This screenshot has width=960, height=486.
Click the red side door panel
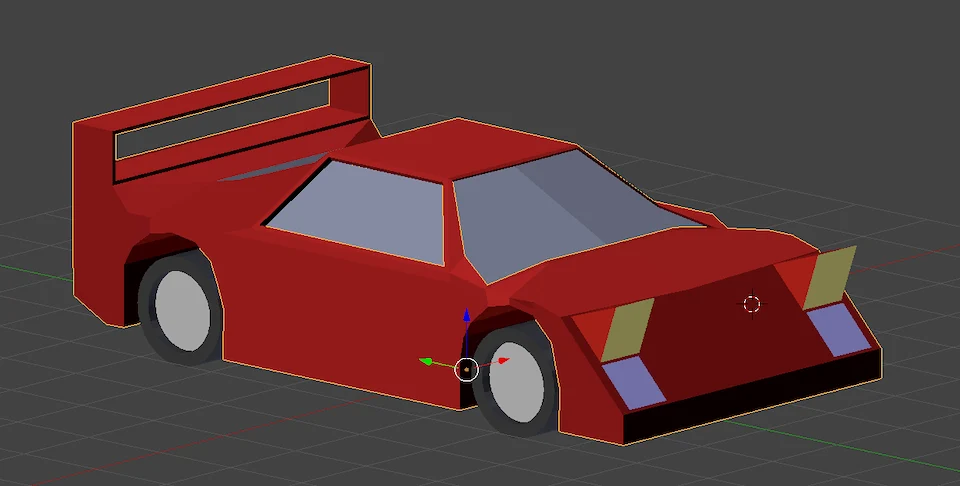[x=343, y=312]
